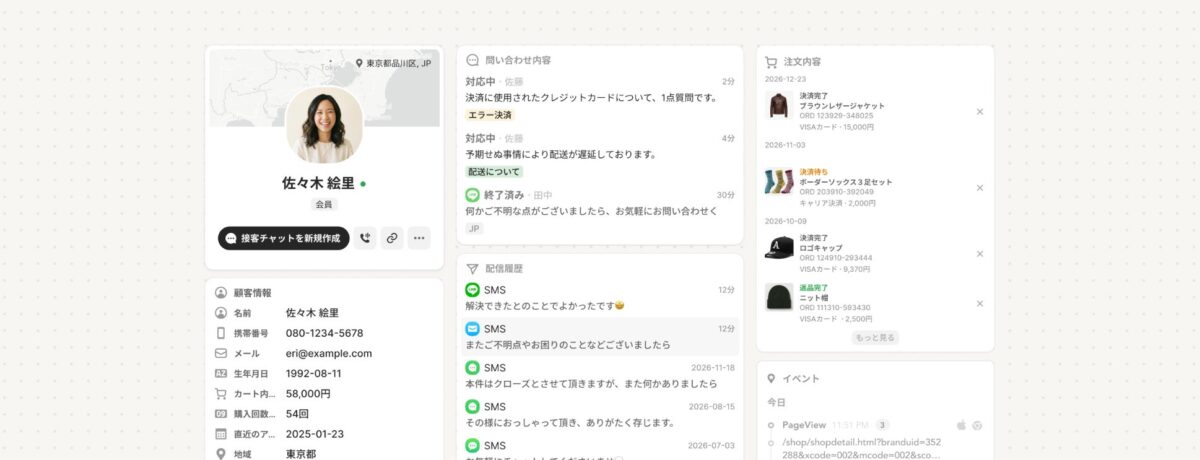Viewport: 1200px width, 460px height.
Task: Open the inquiry about the credit card payment
Action: click(x=600, y=98)
